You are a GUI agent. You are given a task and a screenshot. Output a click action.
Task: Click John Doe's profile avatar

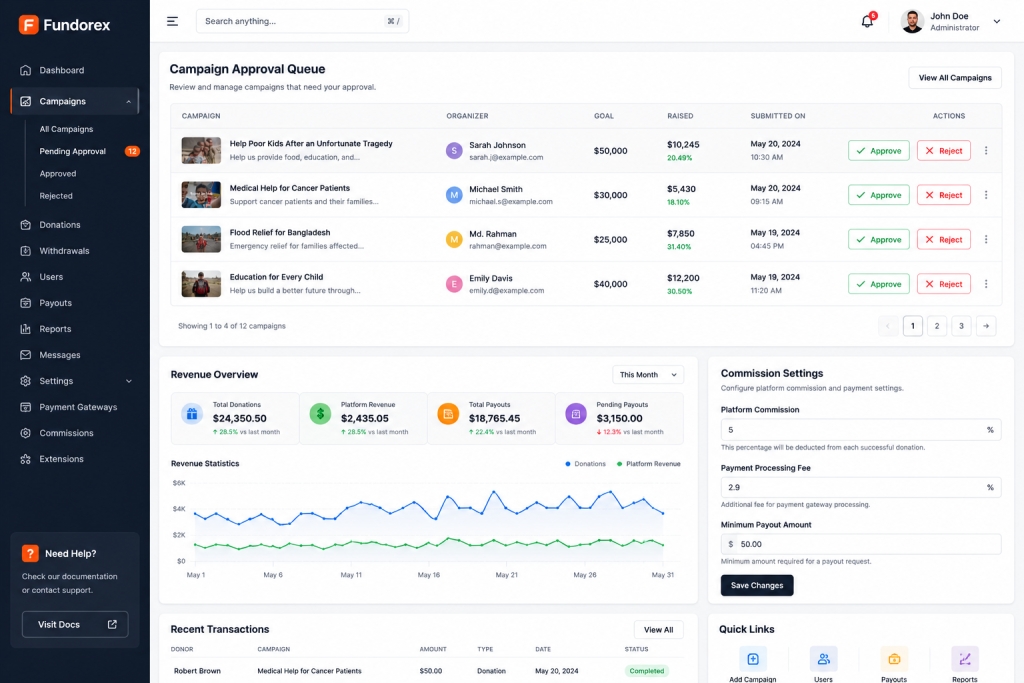coord(912,22)
